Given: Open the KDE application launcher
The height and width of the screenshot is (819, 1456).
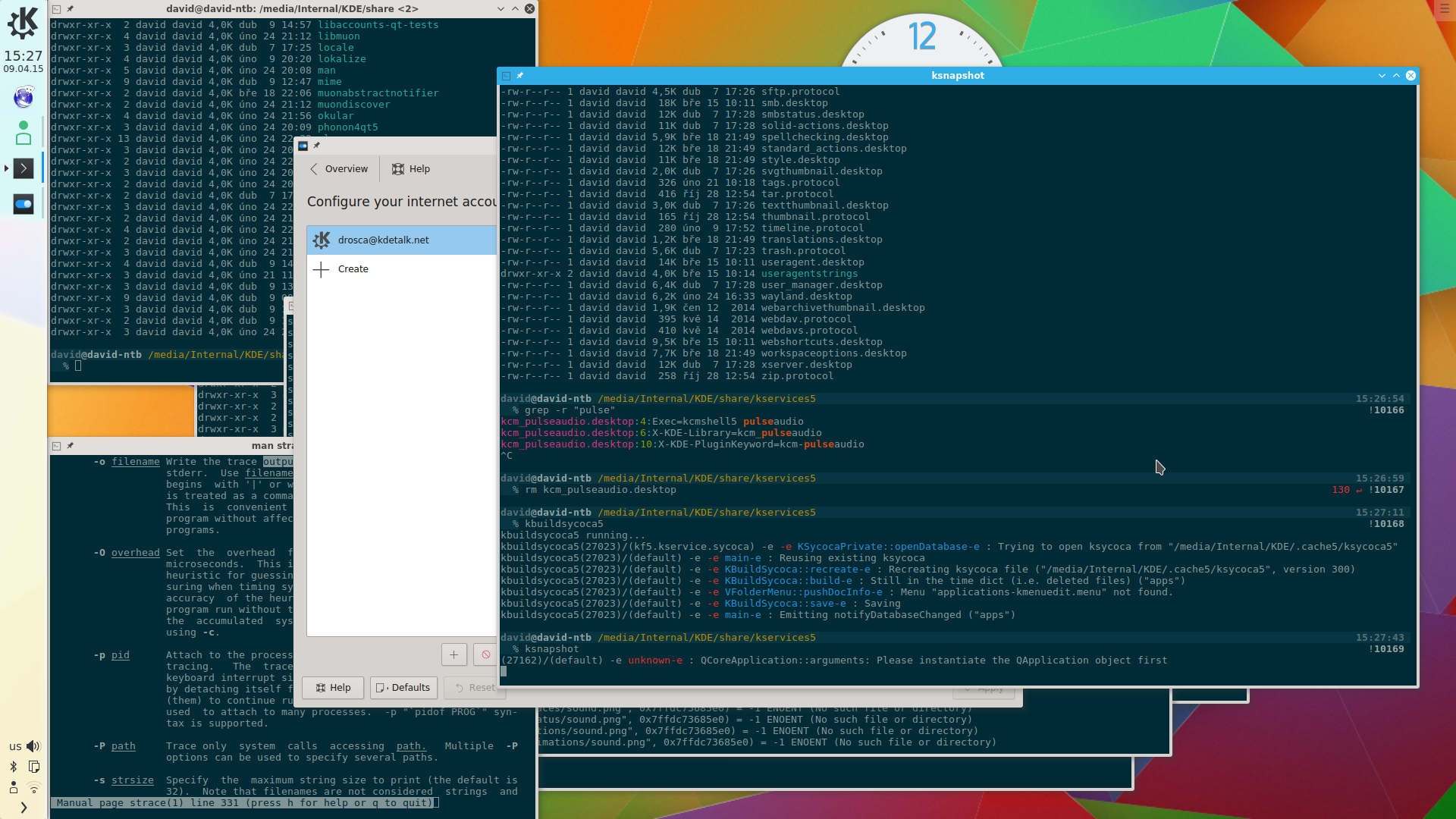Looking at the screenshot, I should click(x=23, y=23).
